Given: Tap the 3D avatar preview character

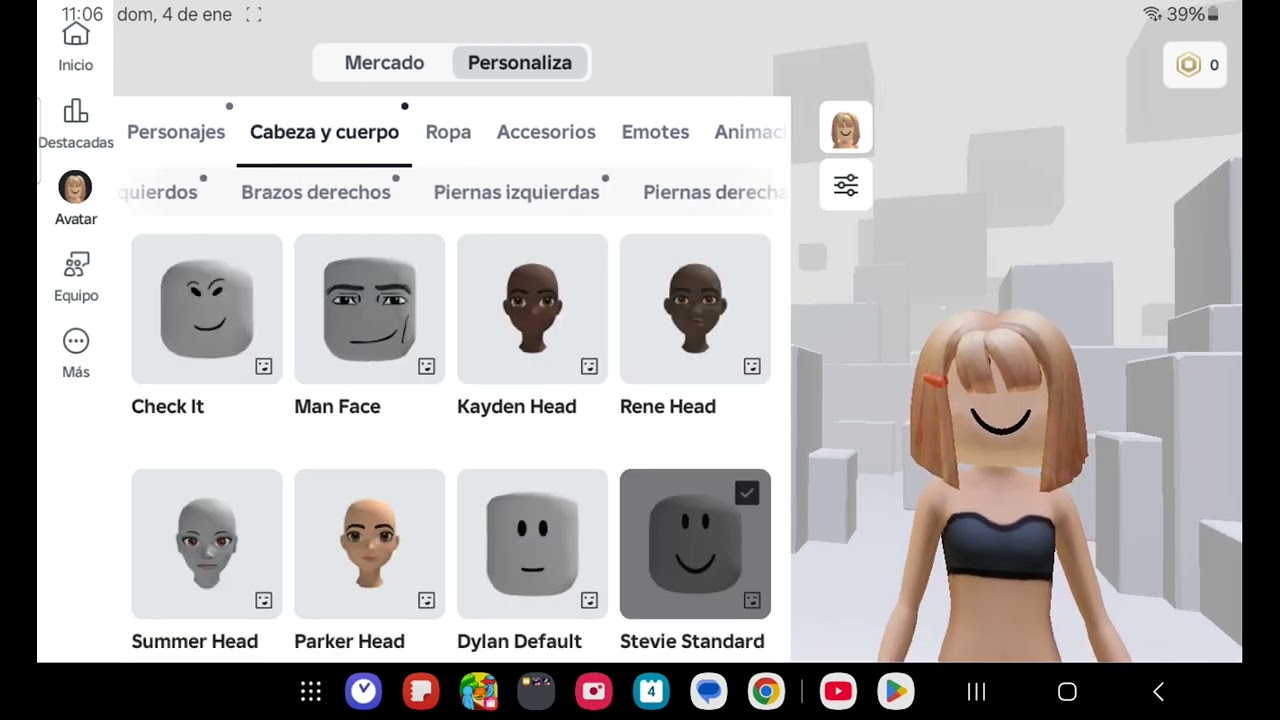Looking at the screenshot, I should [998, 485].
